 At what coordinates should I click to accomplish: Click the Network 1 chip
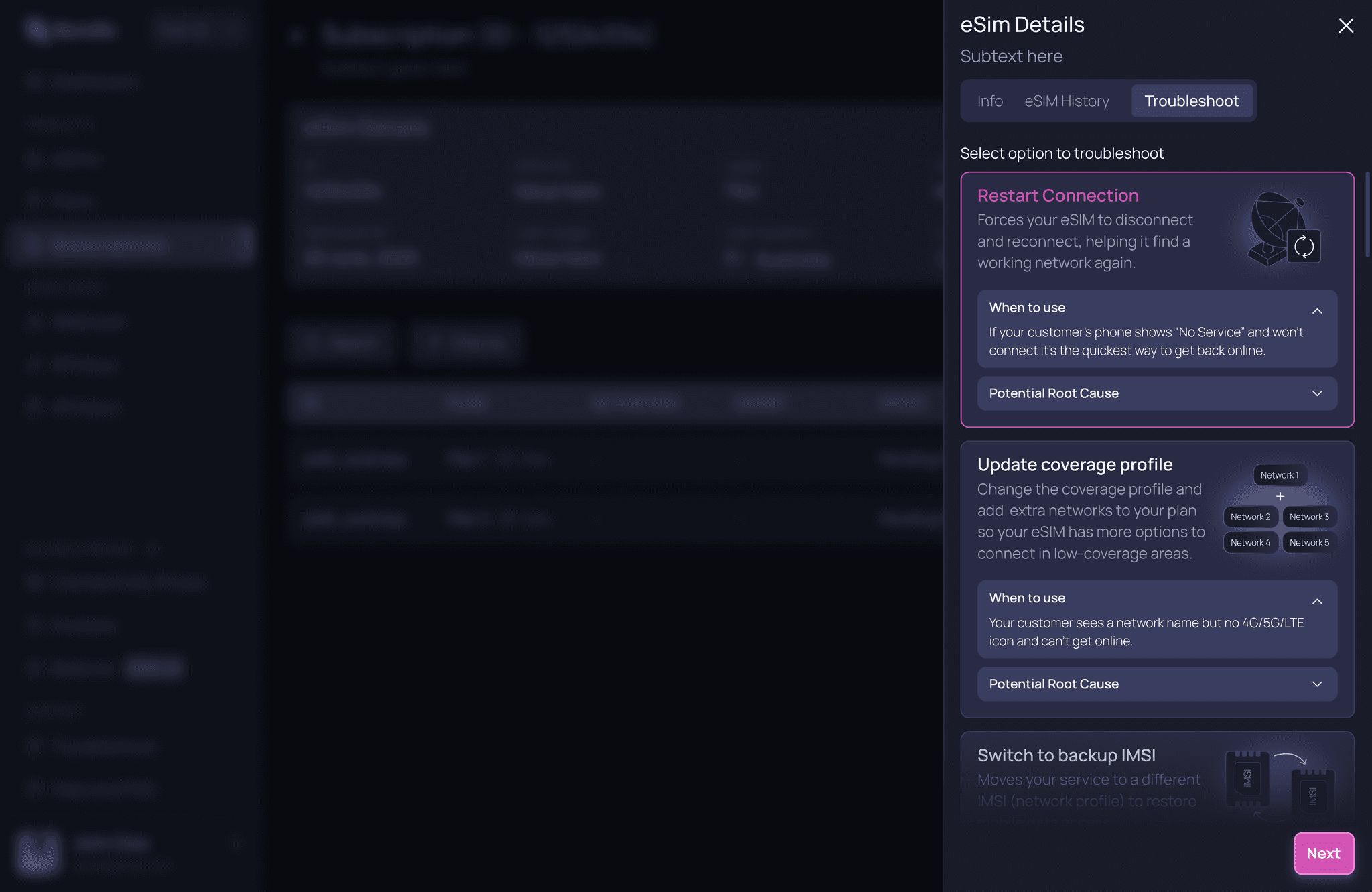1280,475
